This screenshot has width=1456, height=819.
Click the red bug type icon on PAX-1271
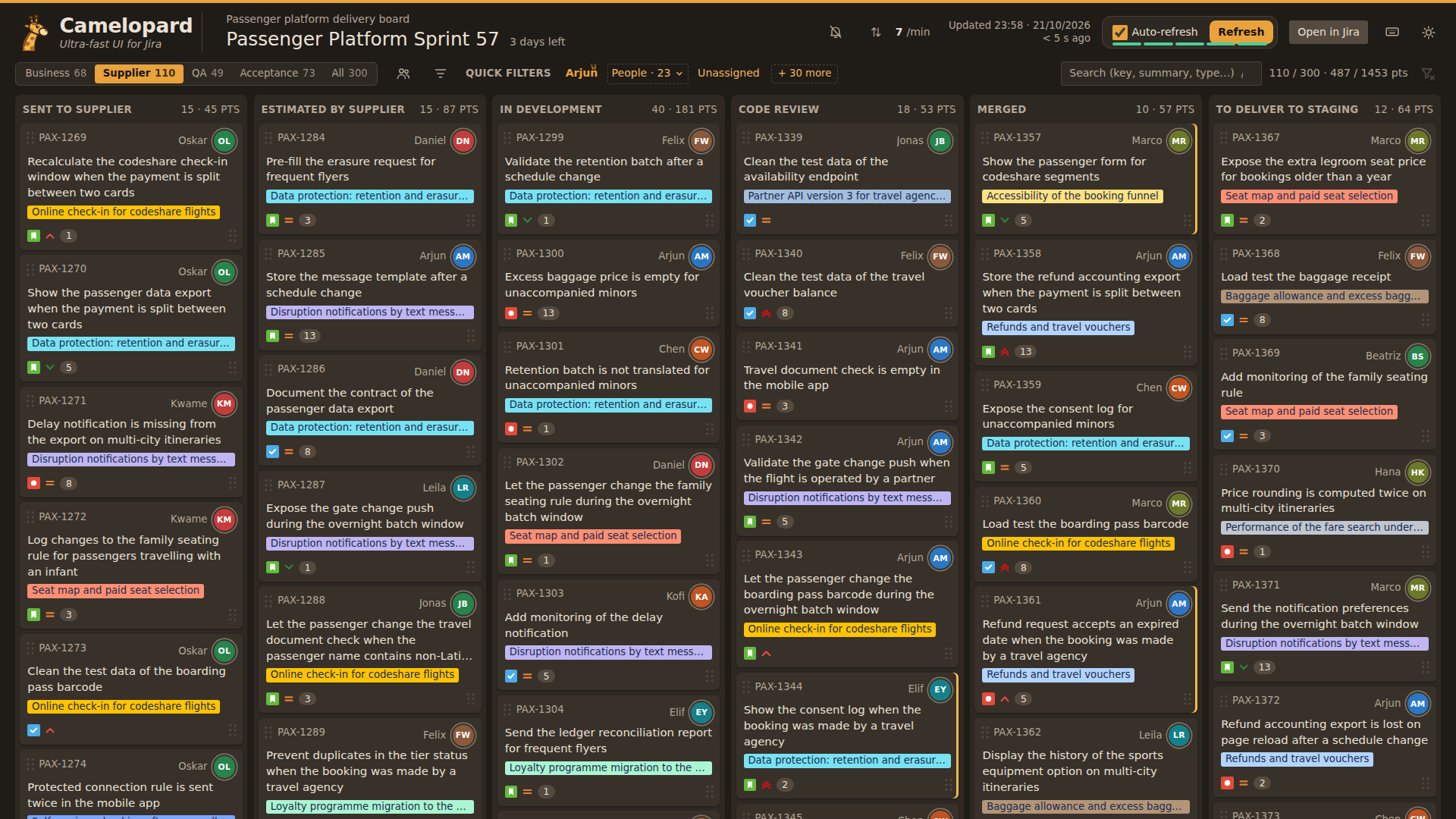(x=33, y=483)
